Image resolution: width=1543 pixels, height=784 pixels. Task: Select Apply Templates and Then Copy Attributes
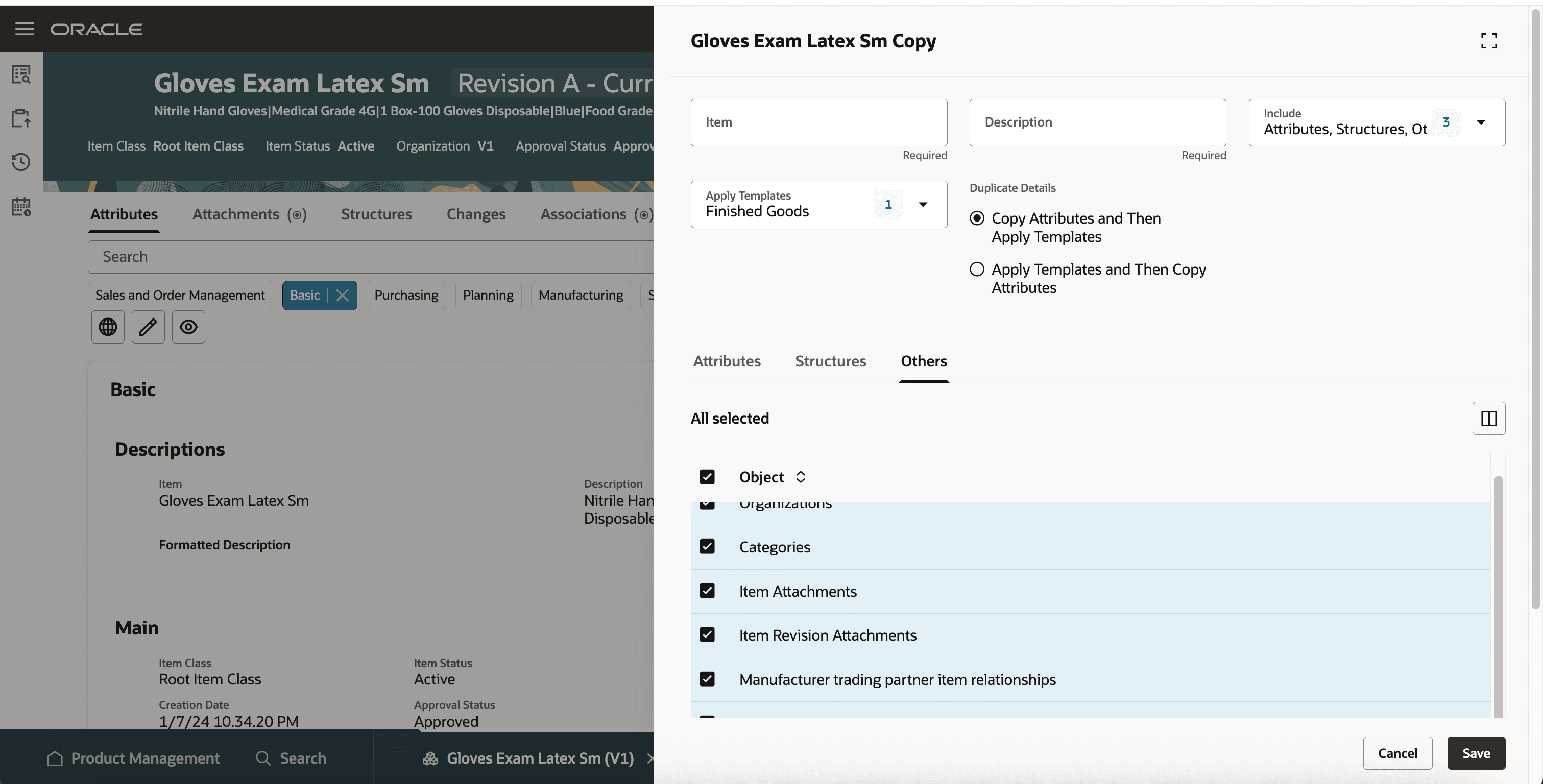tap(977, 269)
